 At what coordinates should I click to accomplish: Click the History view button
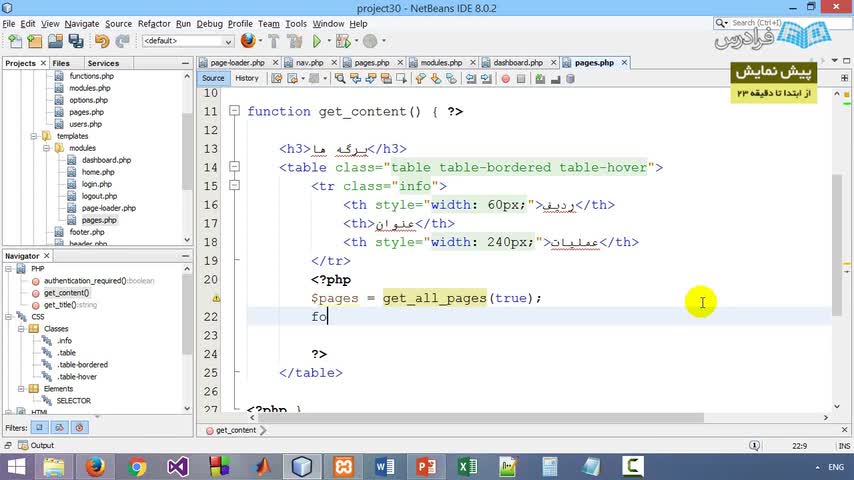pos(246,78)
